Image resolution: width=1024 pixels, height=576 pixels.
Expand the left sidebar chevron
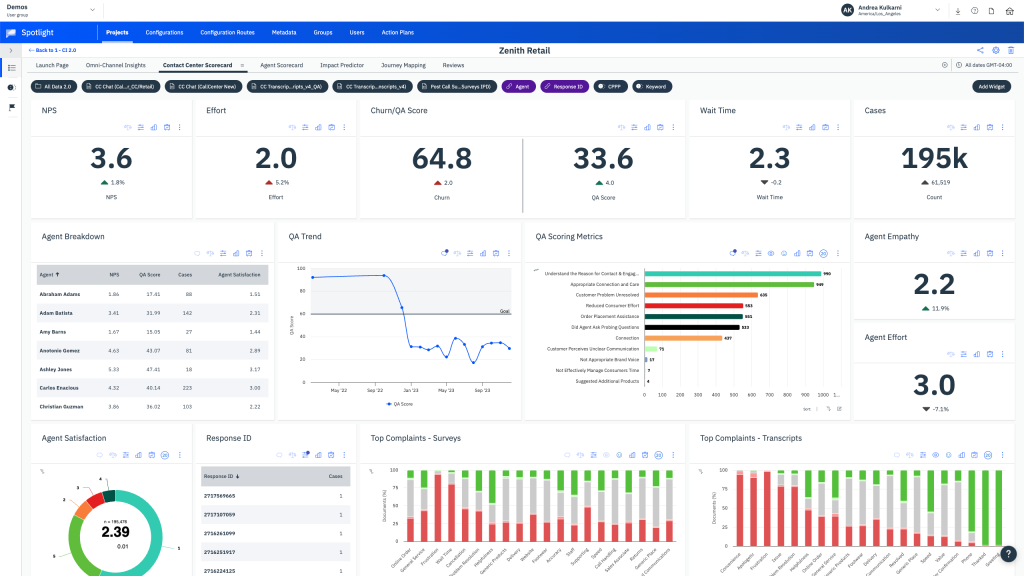point(11,50)
